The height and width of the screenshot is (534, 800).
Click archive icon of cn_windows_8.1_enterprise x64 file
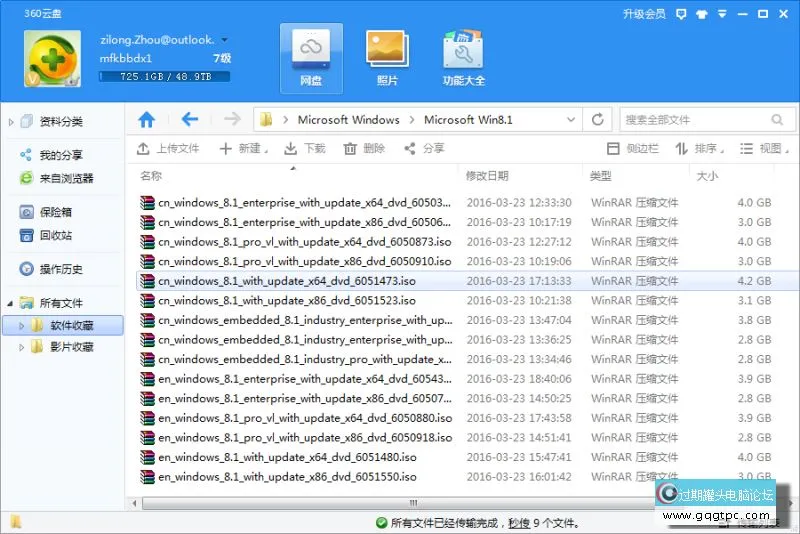tap(147, 202)
